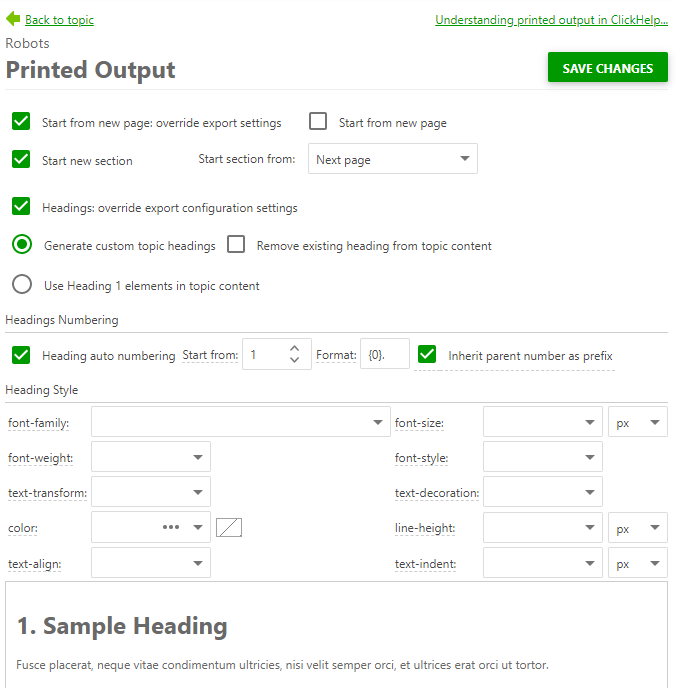
Task: Uncheck Start from new page: override export settings
Action: (x=21, y=122)
